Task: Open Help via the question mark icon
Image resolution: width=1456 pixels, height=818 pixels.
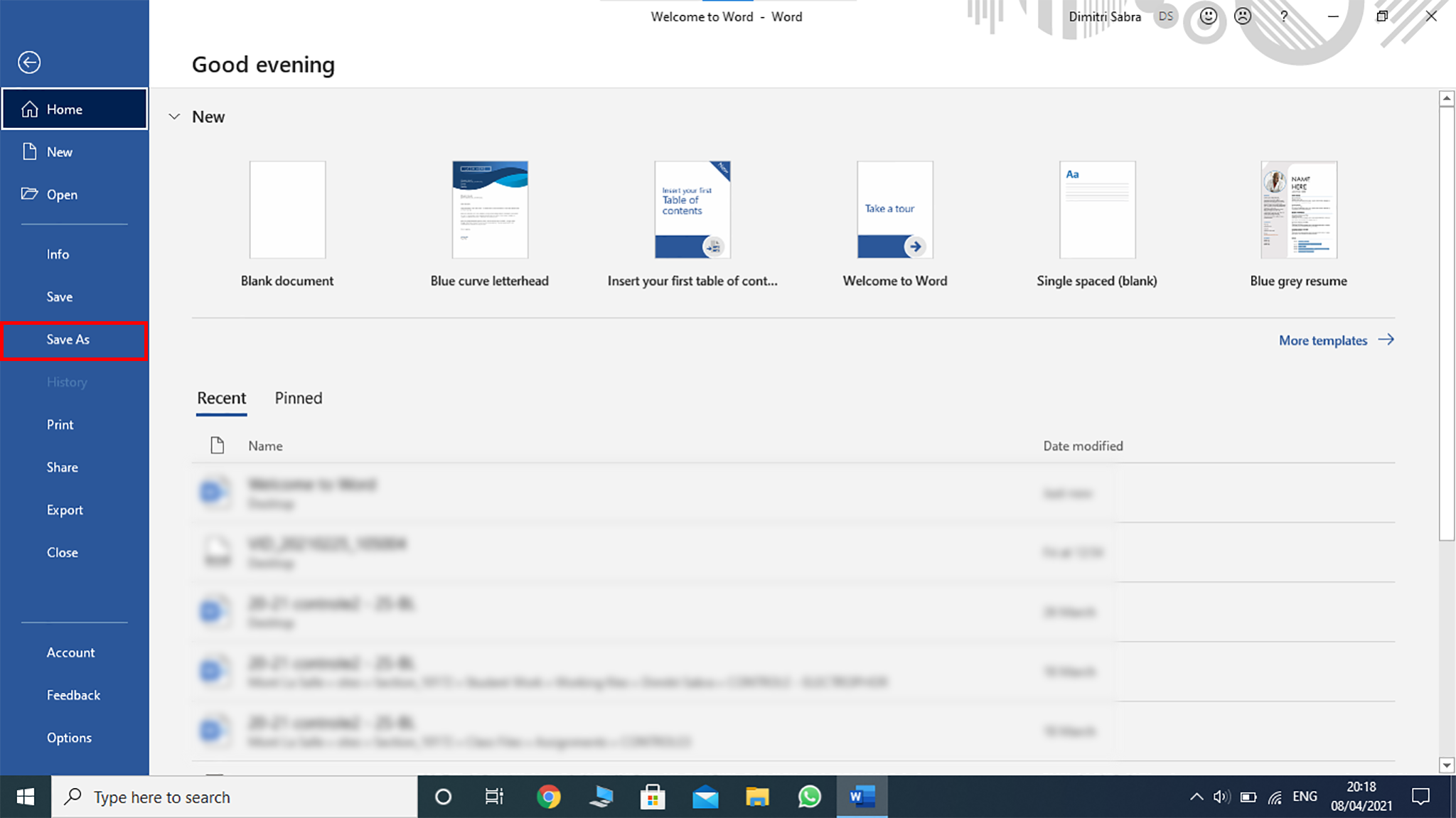Action: tap(1283, 16)
